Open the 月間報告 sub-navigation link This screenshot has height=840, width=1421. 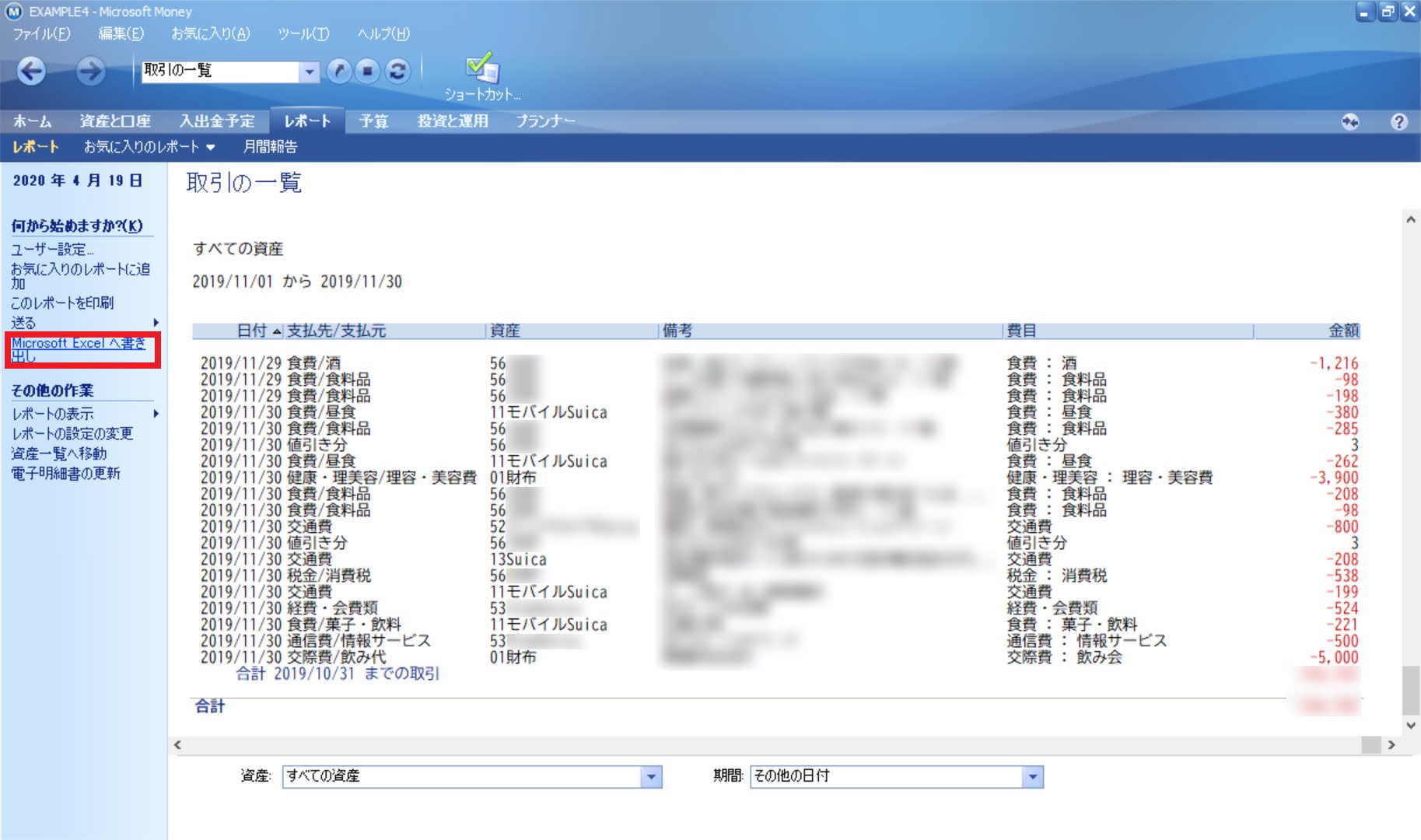click(270, 147)
